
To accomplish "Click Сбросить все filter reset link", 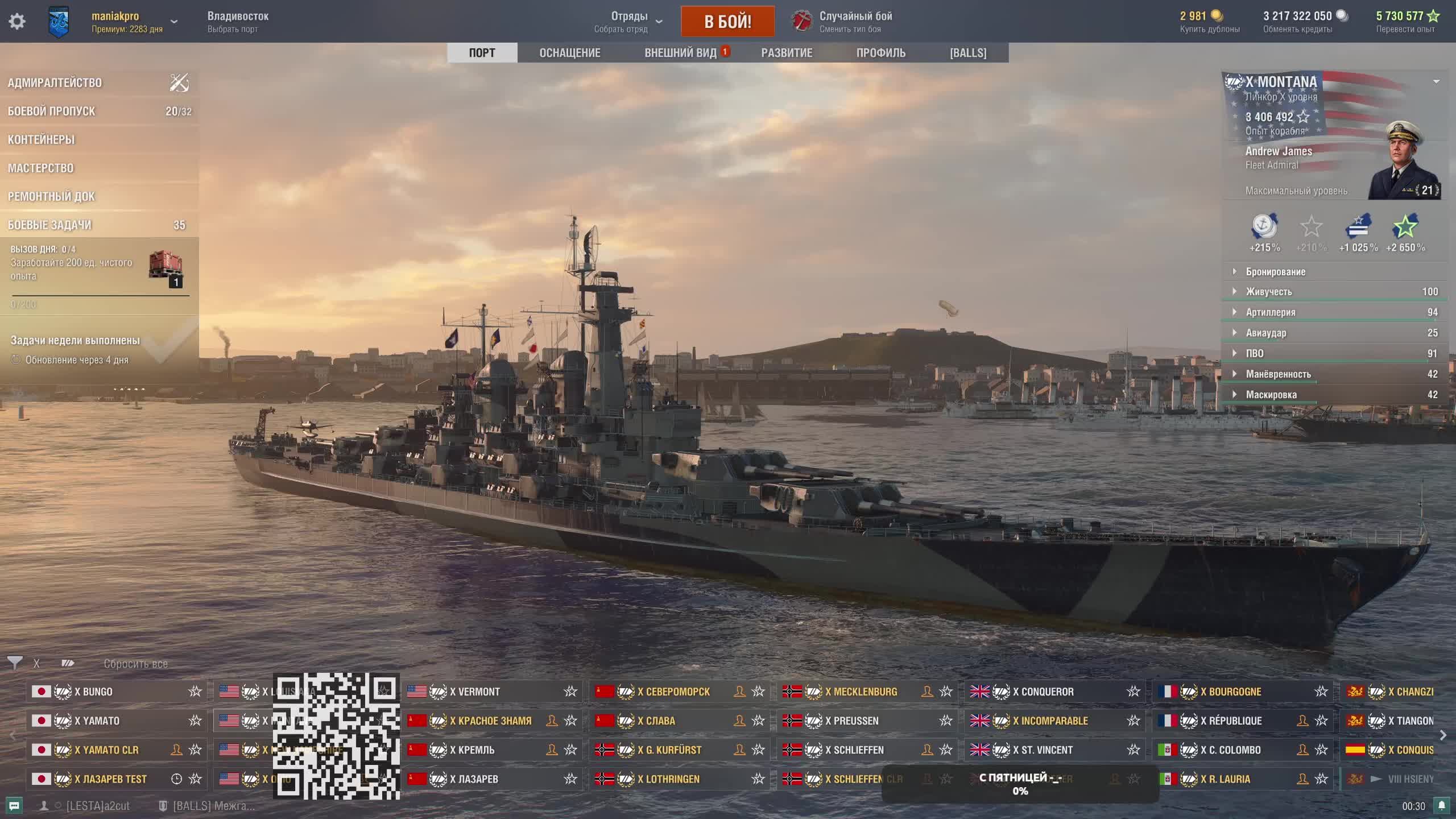I will point(135,664).
